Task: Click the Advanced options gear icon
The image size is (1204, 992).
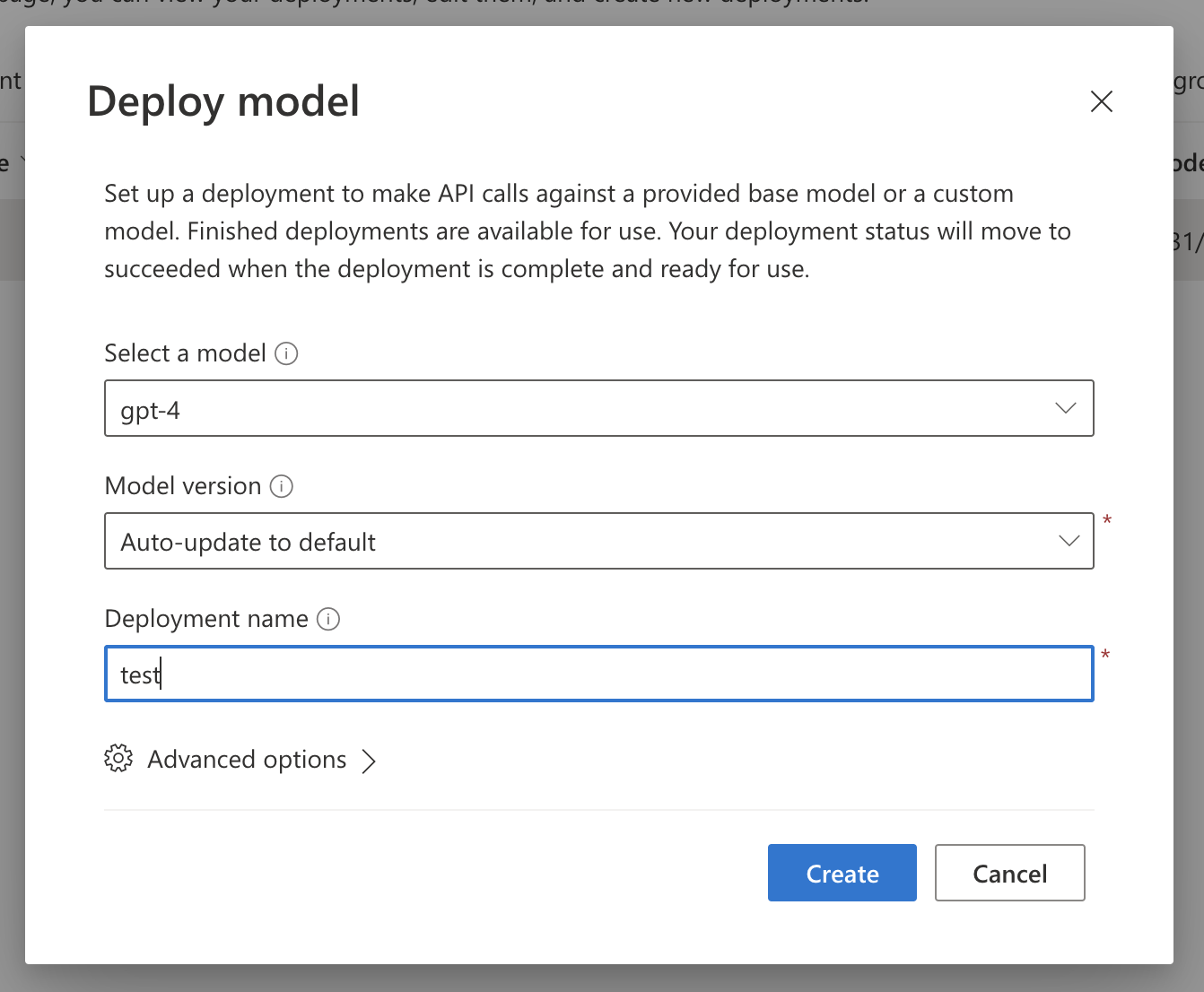Action: tap(118, 759)
